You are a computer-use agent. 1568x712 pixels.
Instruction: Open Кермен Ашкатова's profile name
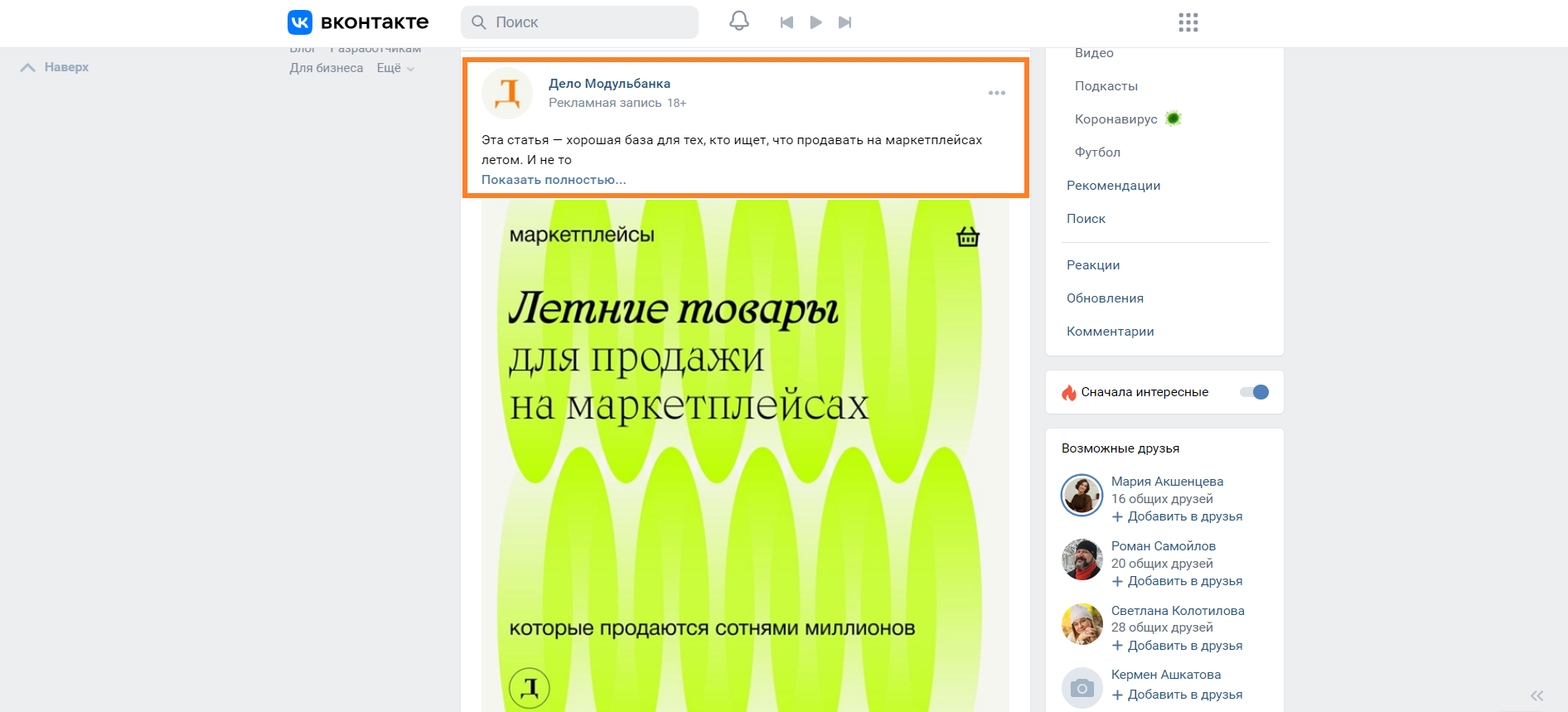[1165, 675]
